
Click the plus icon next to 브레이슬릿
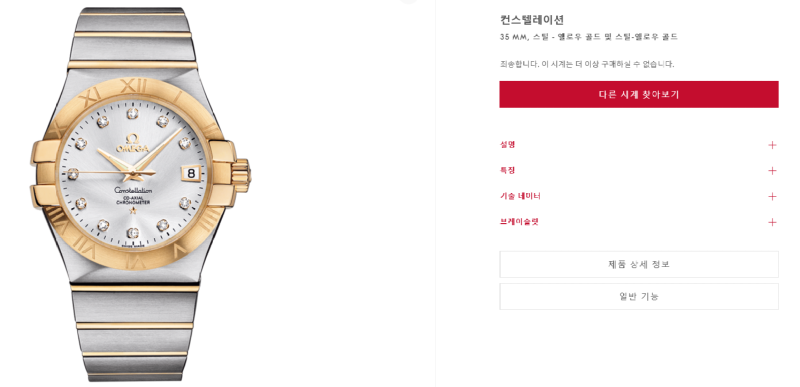(x=772, y=222)
